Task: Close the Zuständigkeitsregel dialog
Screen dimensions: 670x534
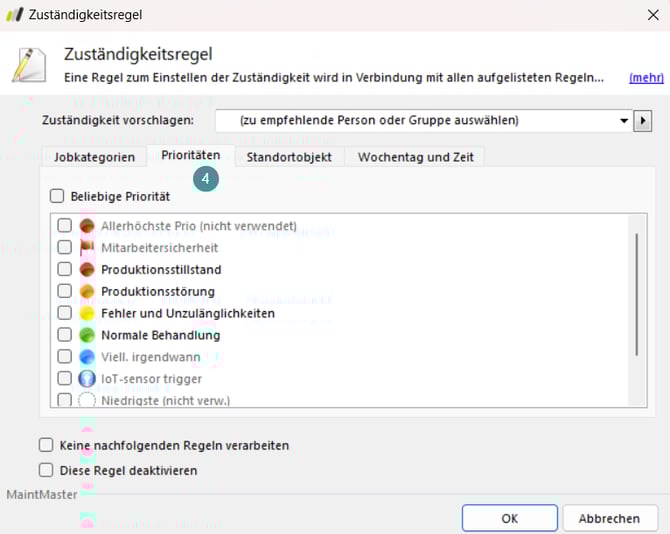Action: 653,15
